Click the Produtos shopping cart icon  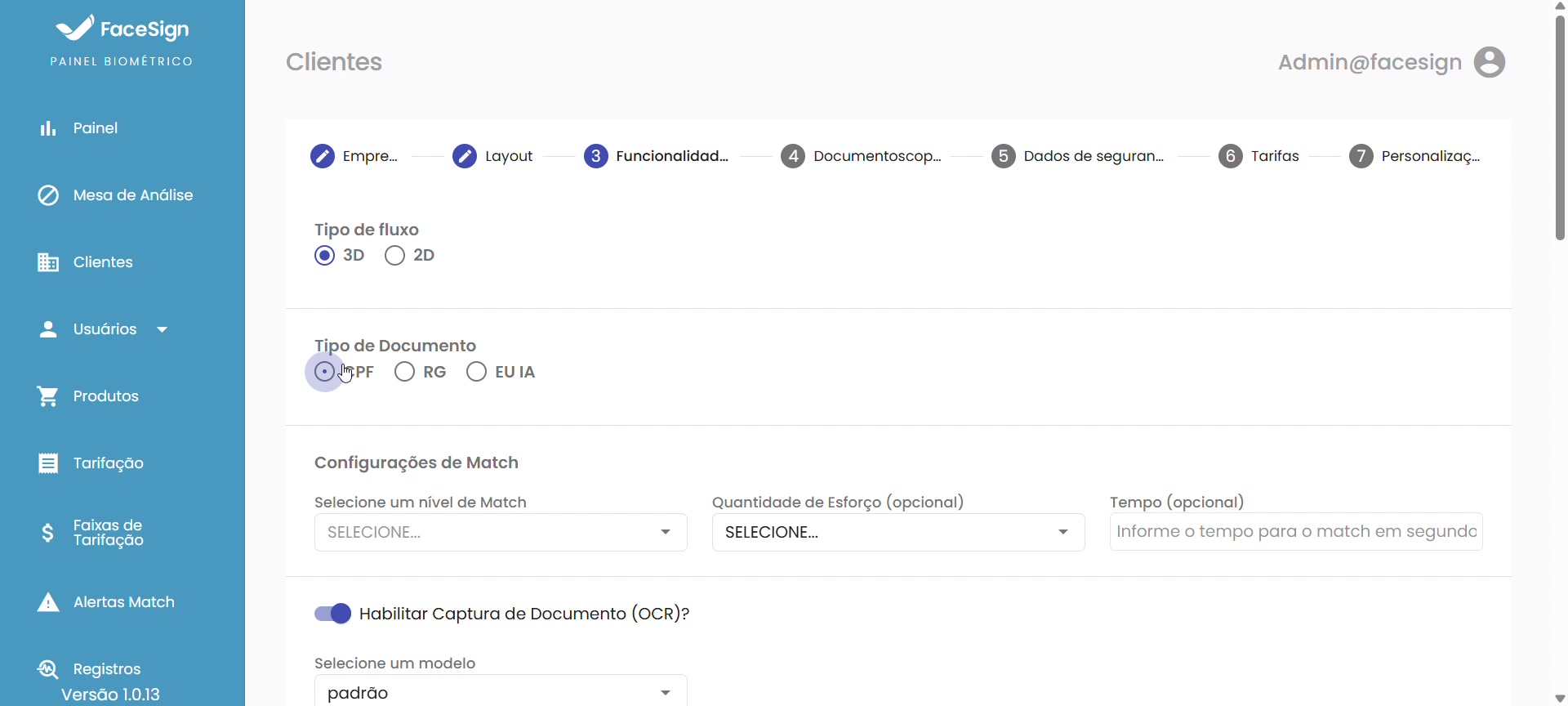pos(48,396)
